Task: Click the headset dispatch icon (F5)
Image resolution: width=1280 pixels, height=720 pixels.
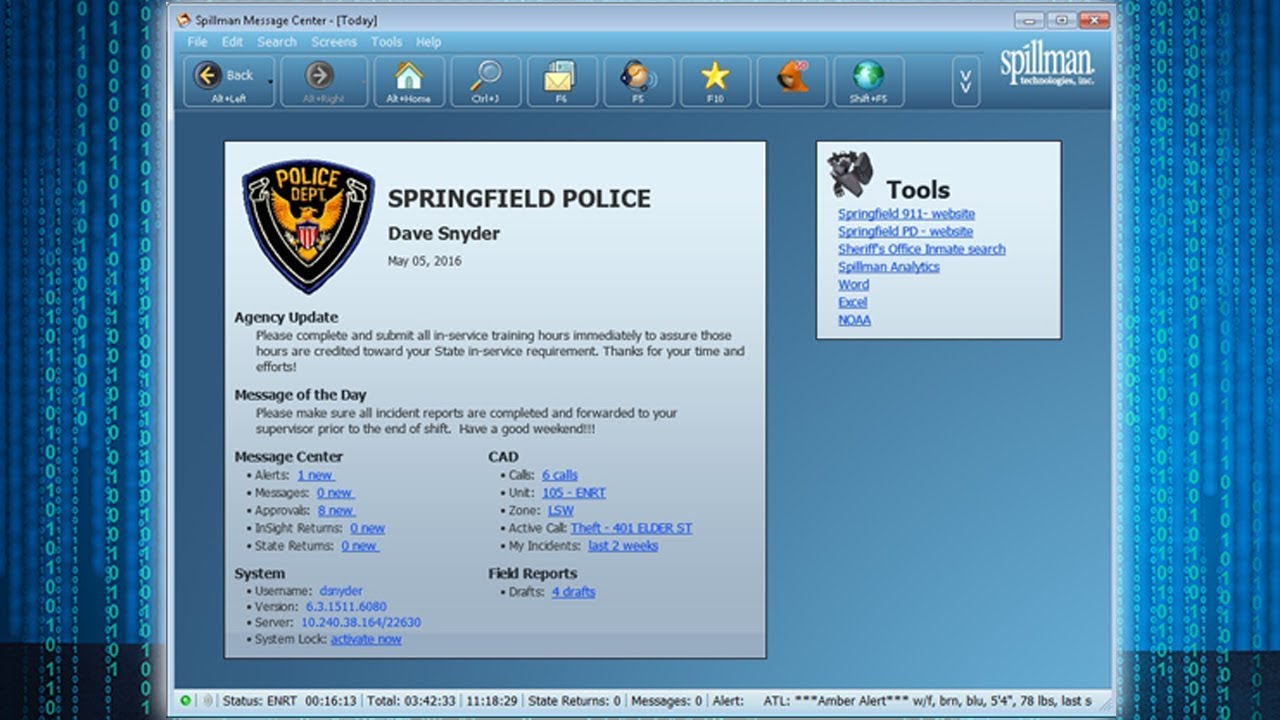Action: [638, 81]
